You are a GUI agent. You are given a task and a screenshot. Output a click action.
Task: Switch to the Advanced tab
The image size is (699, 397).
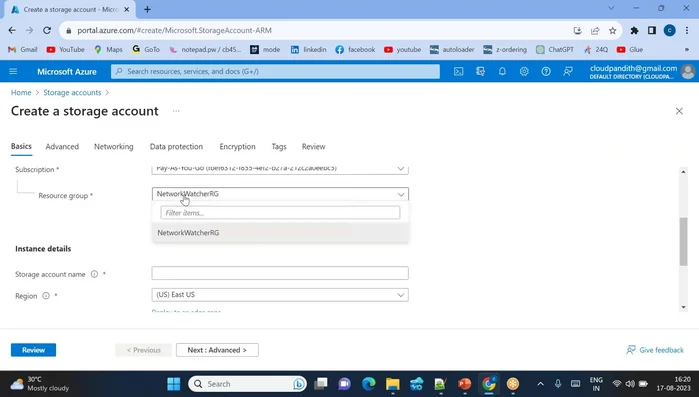(x=62, y=147)
